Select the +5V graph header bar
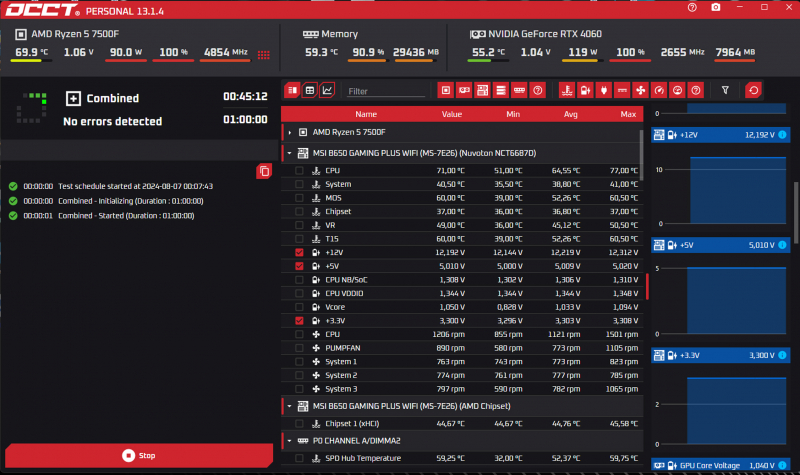The width and height of the screenshot is (800, 475). [x=720, y=245]
